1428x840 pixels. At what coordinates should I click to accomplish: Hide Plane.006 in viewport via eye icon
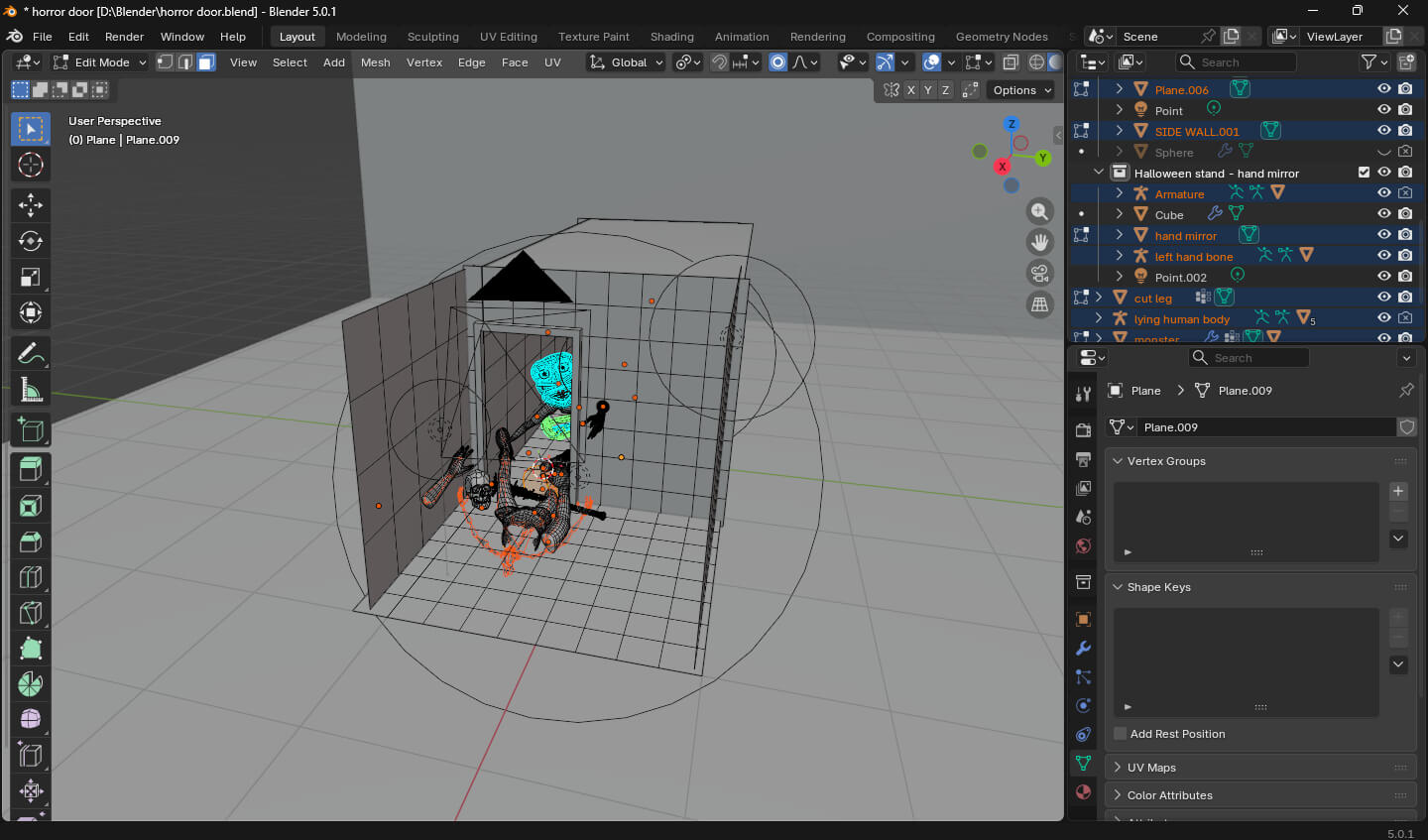pyautogui.click(x=1384, y=88)
